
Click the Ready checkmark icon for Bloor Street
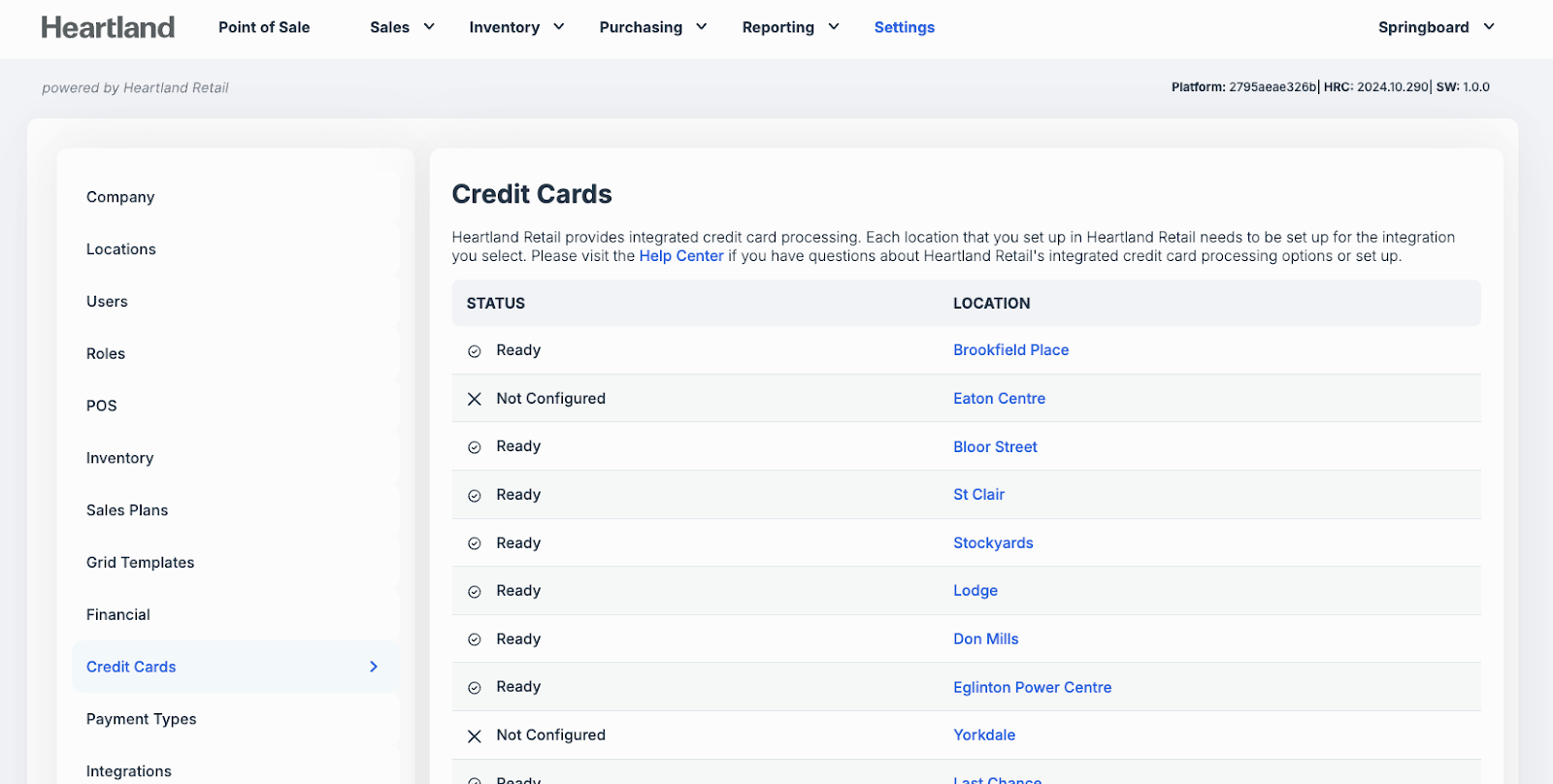475,447
